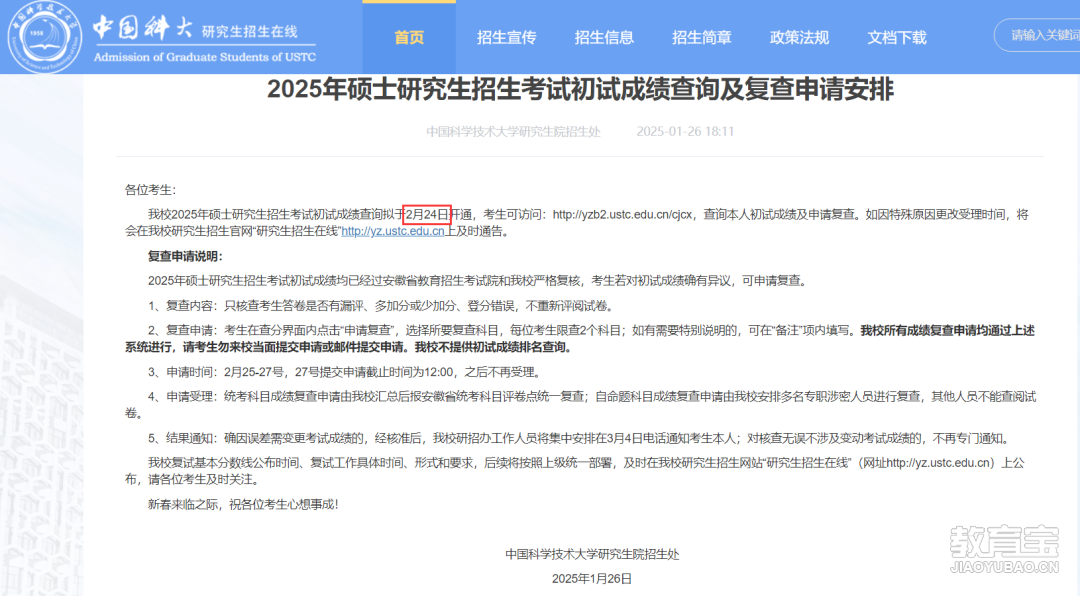This screenshot has width=1080, height=596.
Task: Focus the keyword search input box
Action: pyautogui.click(x=1037, y=35)
